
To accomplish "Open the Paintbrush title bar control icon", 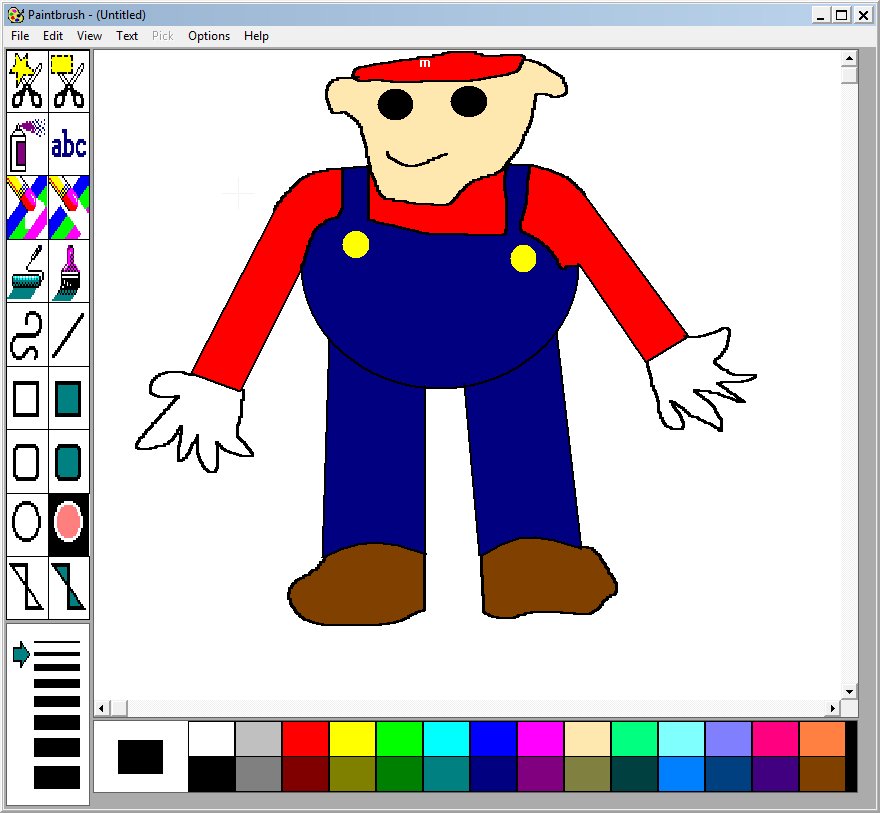I will pyautogui.click(x=16, y=15).
